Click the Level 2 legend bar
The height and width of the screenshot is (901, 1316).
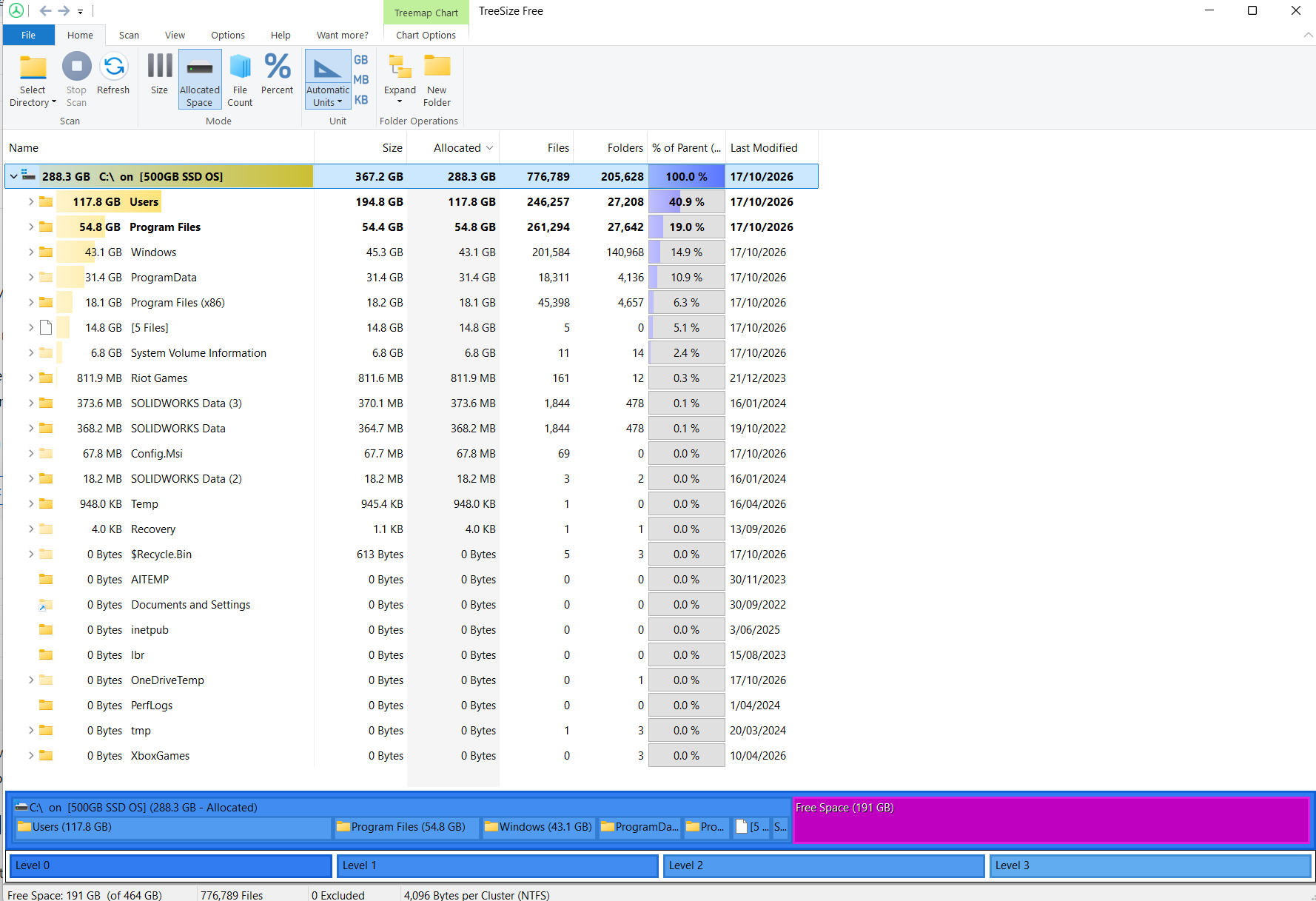click(x=824, y=865)
